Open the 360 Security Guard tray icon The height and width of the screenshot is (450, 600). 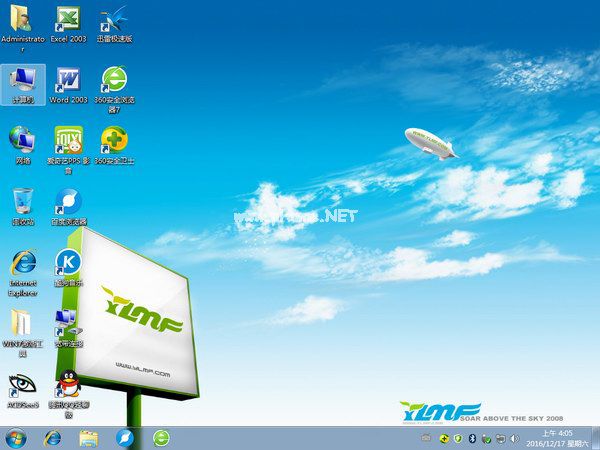(x=444, y=439)
